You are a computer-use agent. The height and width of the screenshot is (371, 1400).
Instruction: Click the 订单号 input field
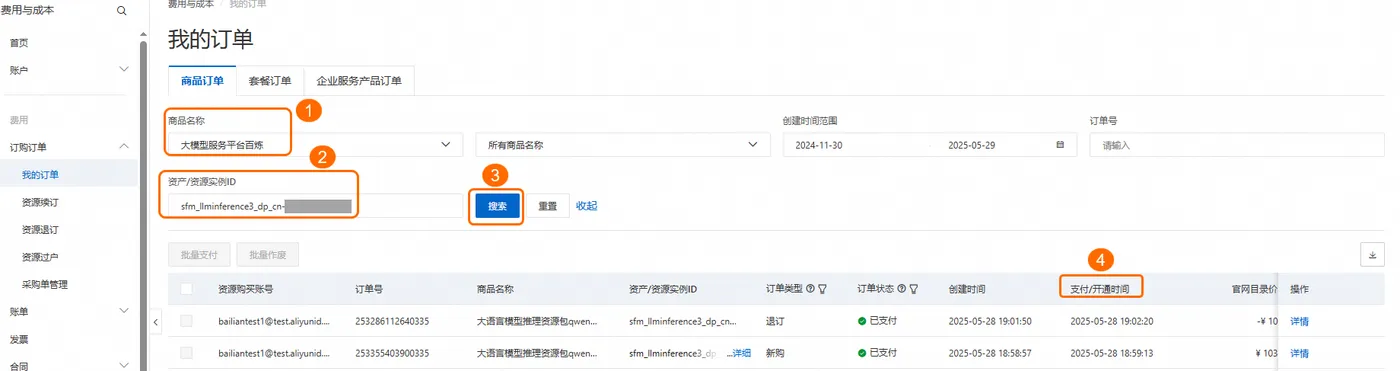tap(1237, 145)
